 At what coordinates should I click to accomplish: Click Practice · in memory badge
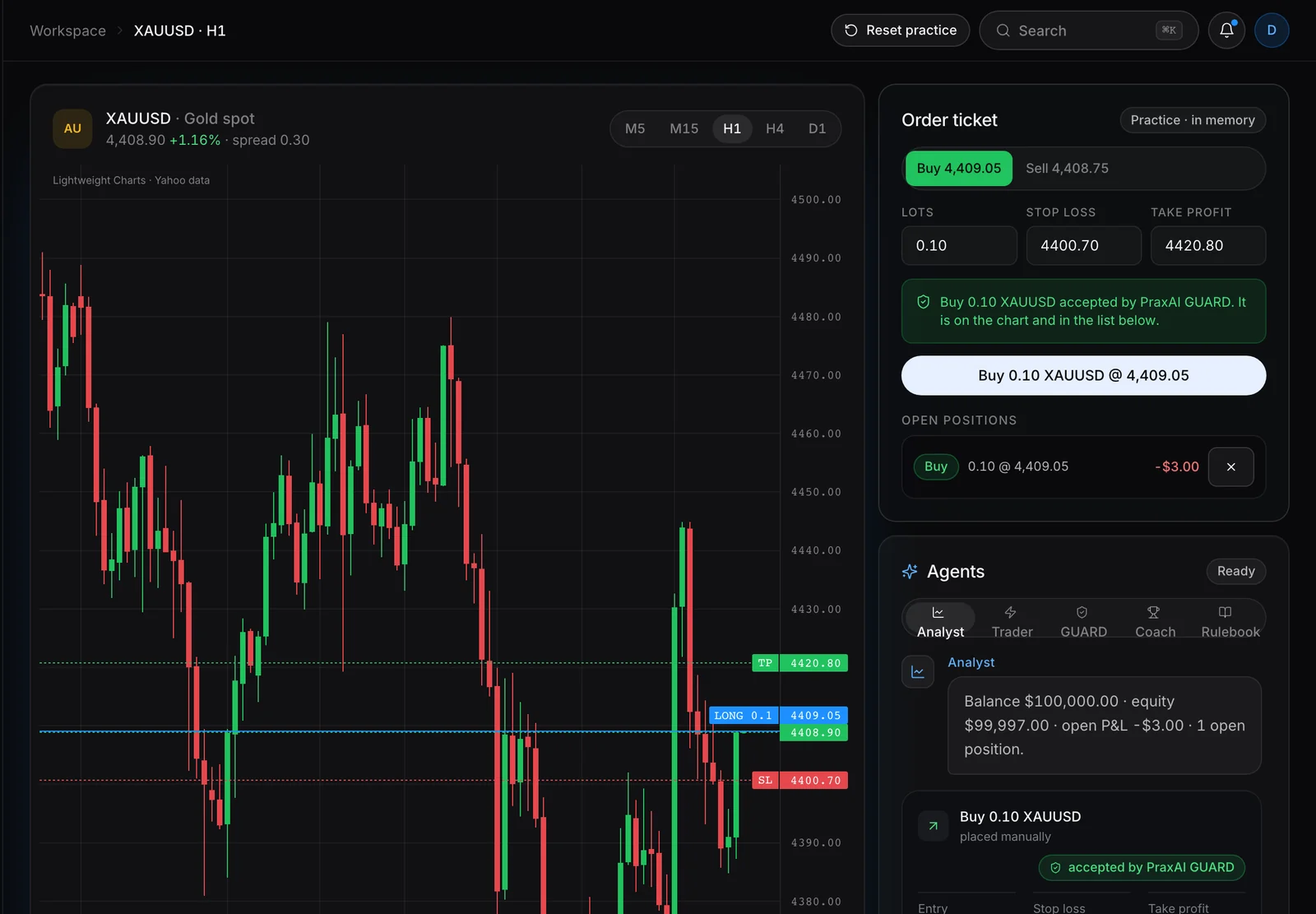(x=1193, y=120)
